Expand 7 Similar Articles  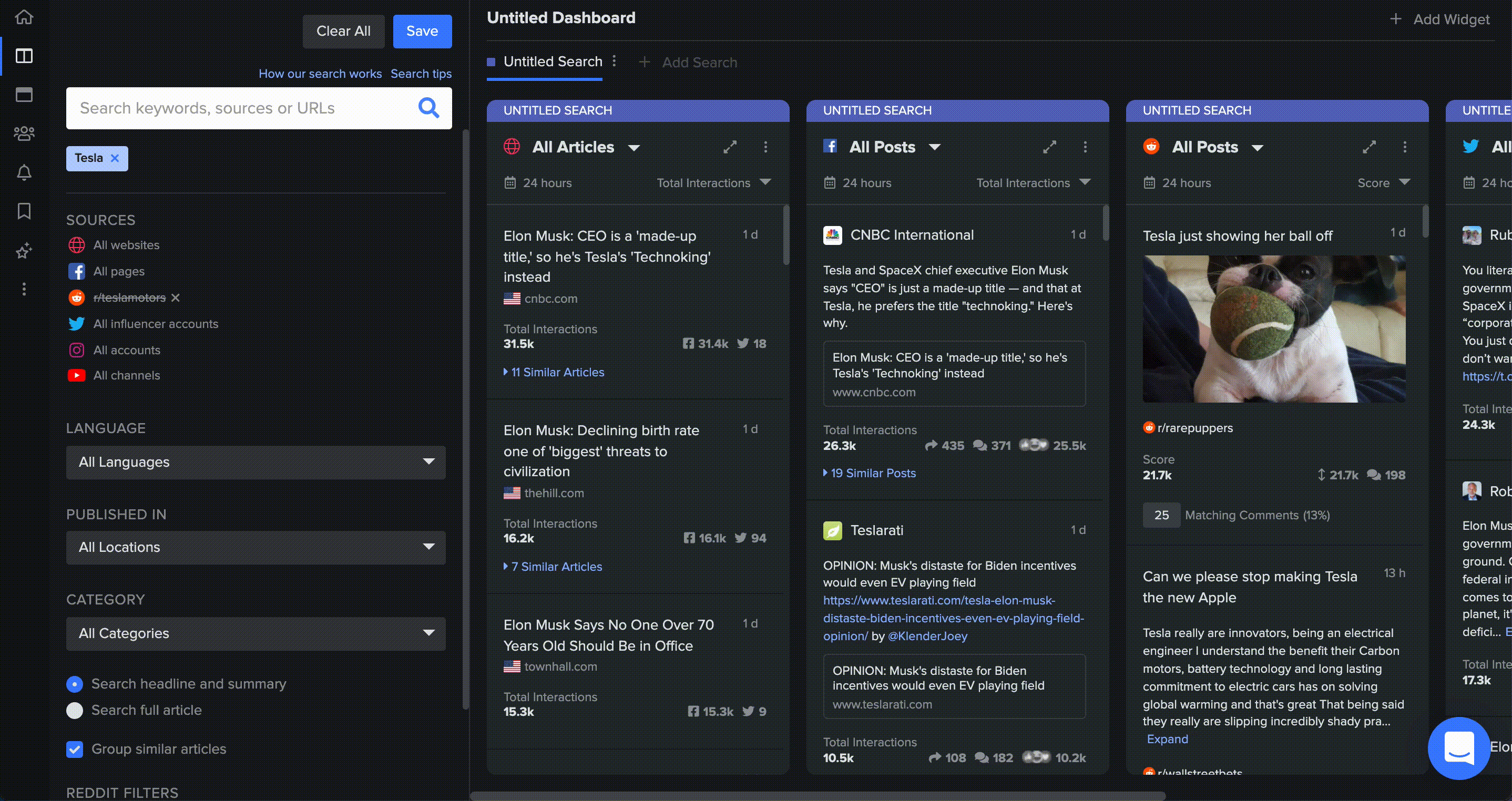553,566
